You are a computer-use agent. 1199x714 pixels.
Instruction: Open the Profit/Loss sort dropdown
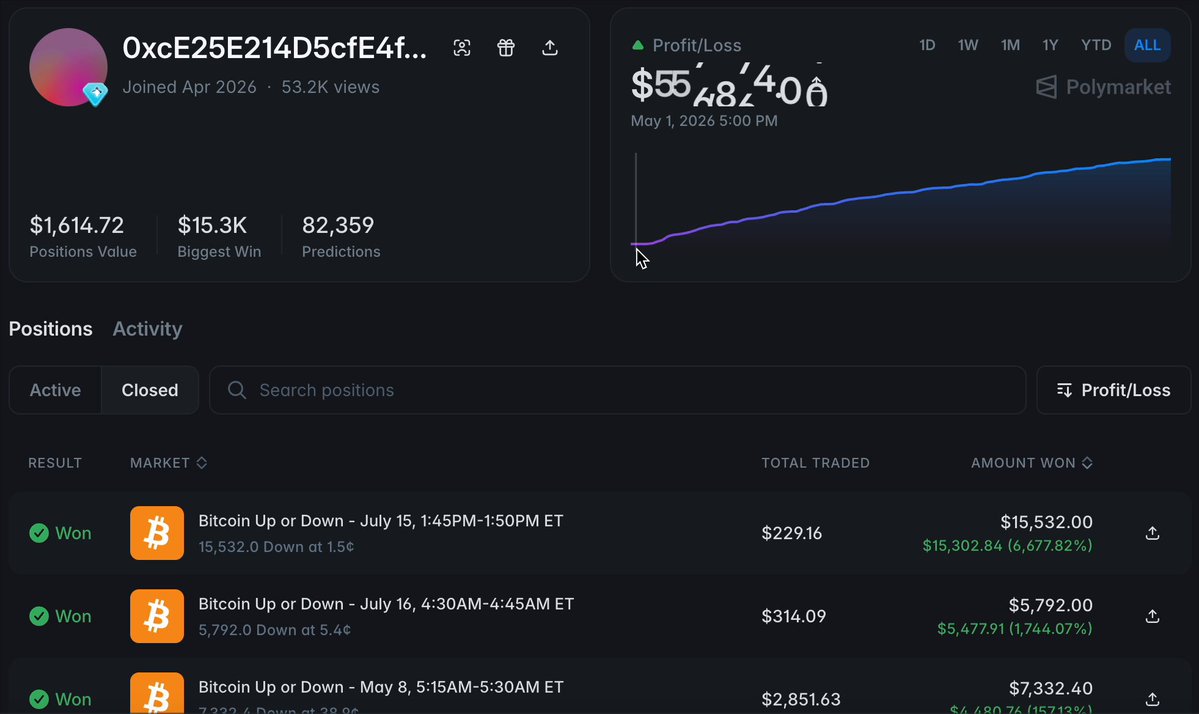tap(1113, 390)
